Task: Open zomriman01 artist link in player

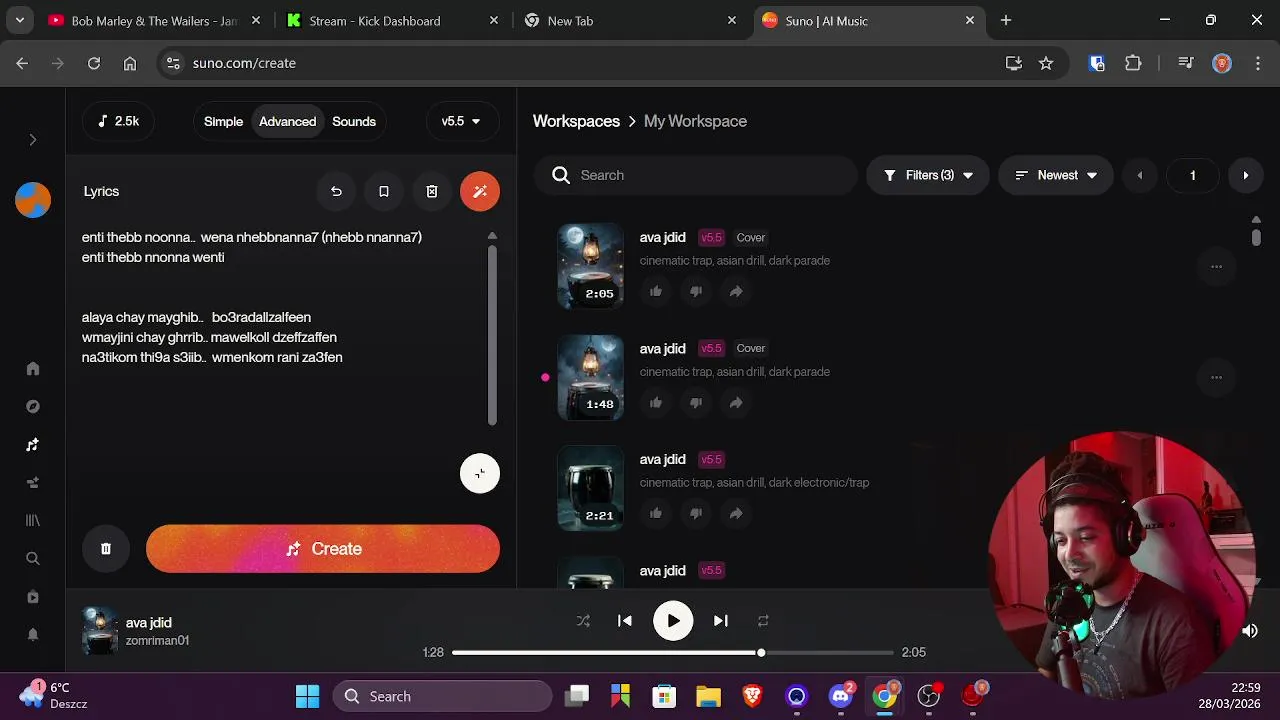Action: pos(157,640)
